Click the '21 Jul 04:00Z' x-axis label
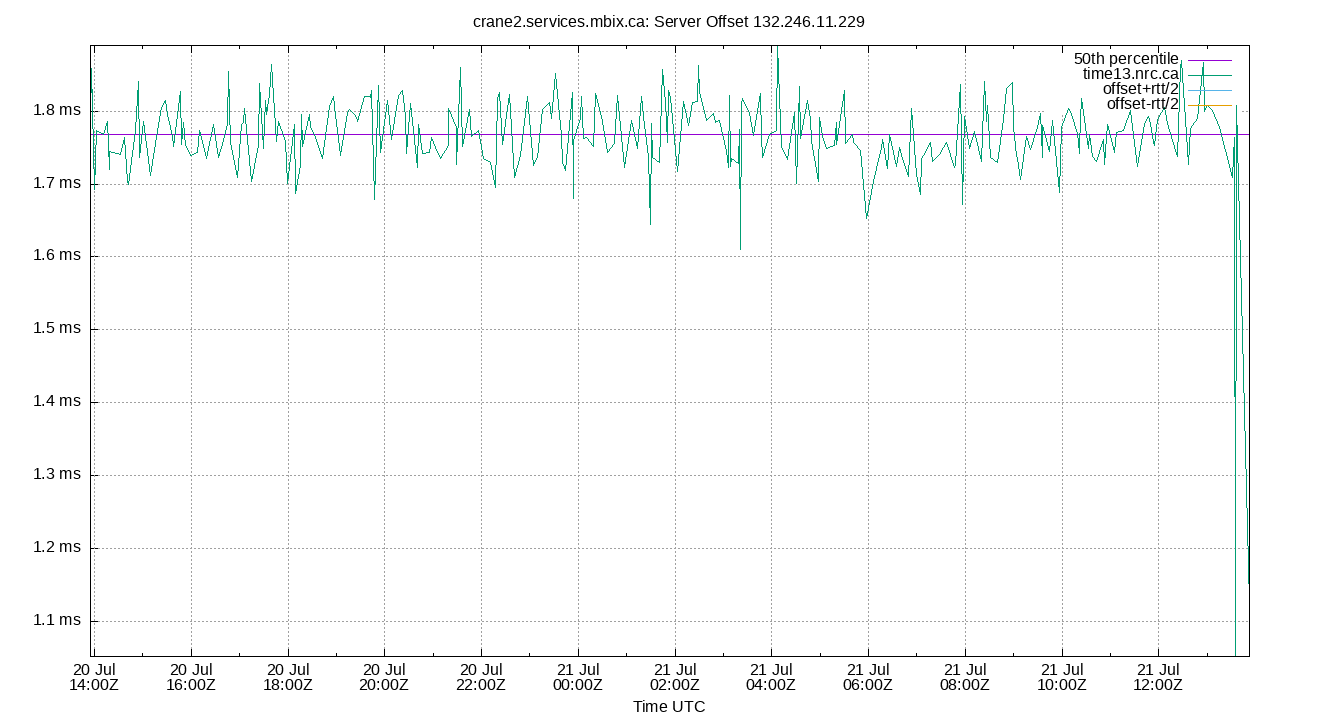Viewport: 1340px width, 720px height. (x=771, y=677)
